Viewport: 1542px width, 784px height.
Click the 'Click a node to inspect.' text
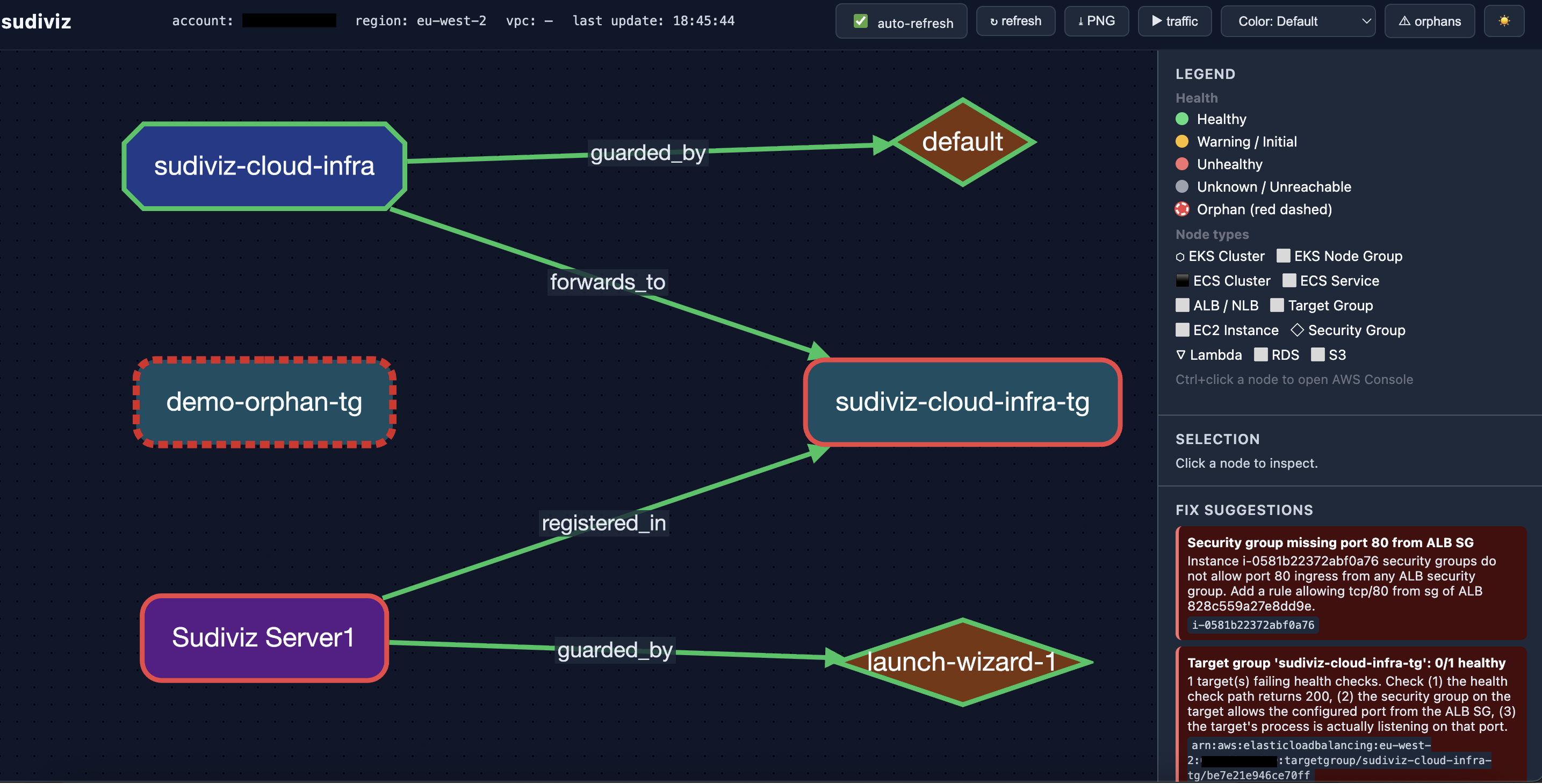click(1246, 464)
